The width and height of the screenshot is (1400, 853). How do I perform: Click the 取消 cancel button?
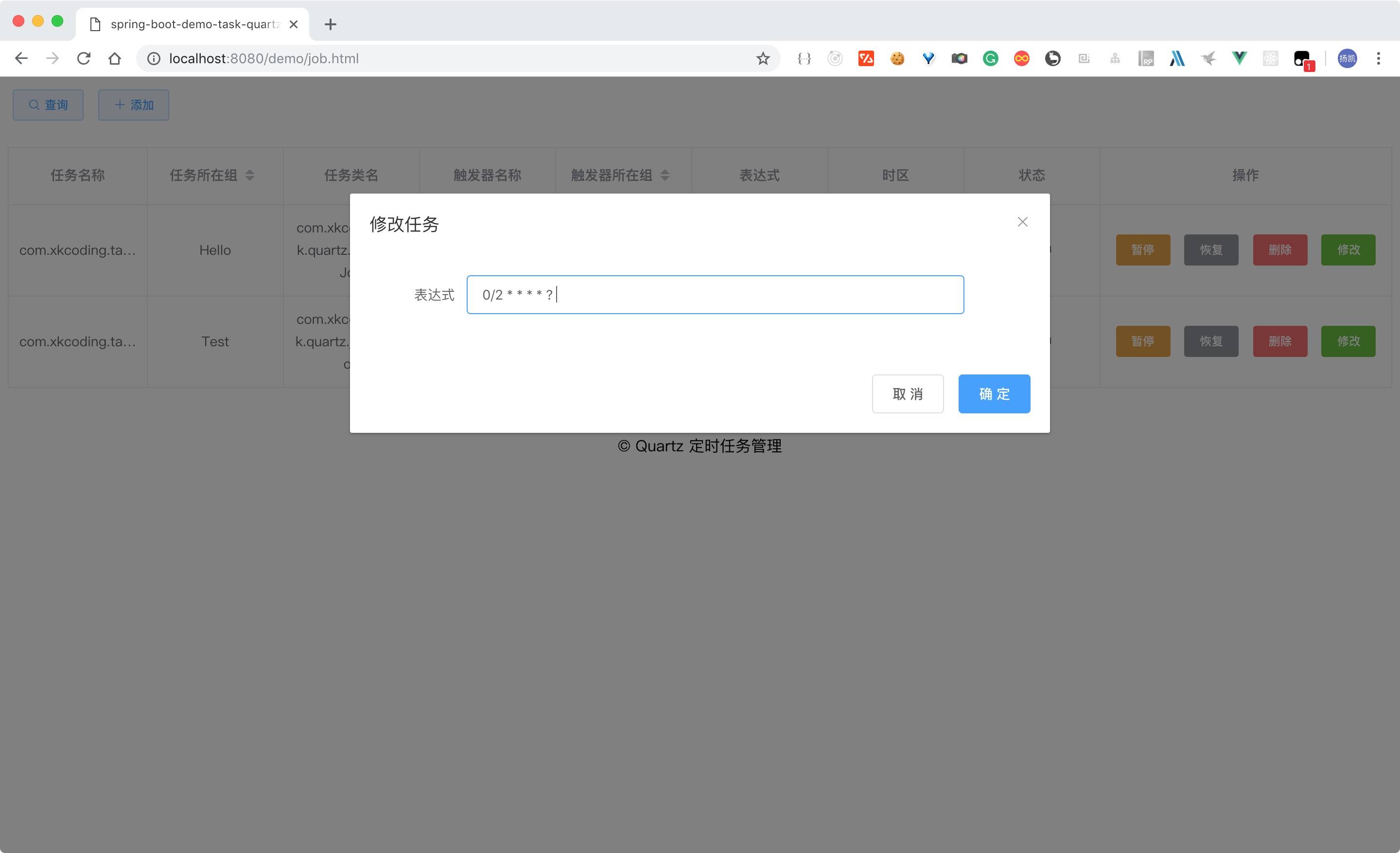pyautogui.click(x=908, y=394)
